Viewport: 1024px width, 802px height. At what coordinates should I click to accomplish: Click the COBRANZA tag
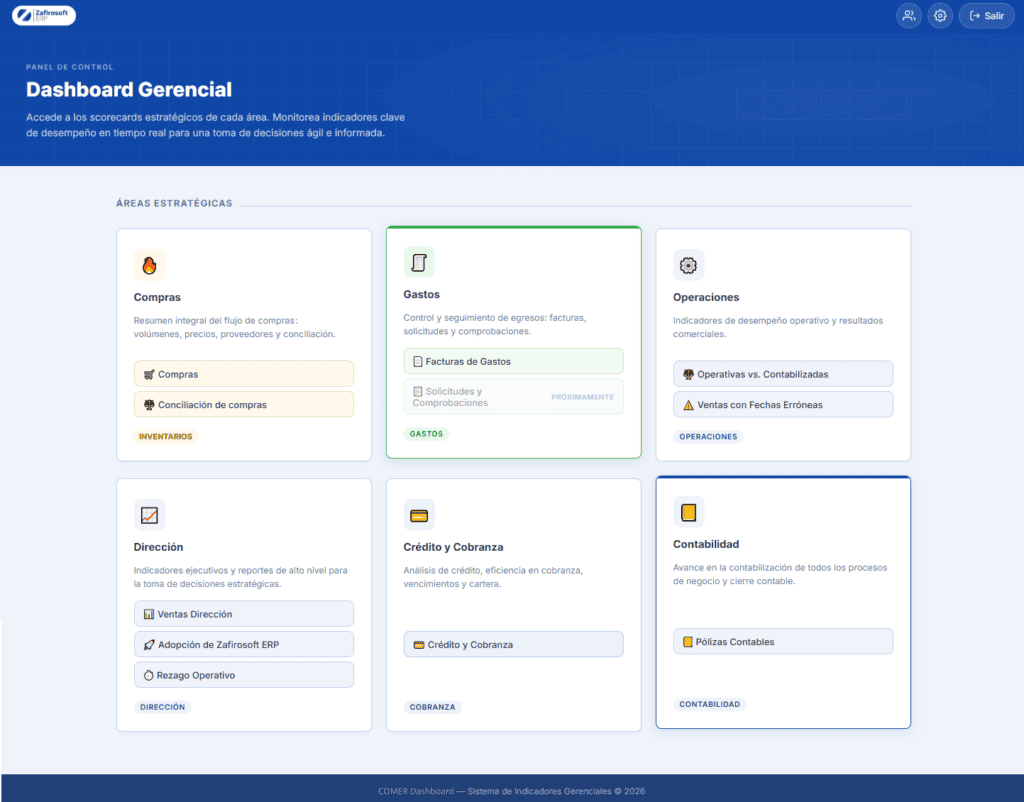(432, 707)
